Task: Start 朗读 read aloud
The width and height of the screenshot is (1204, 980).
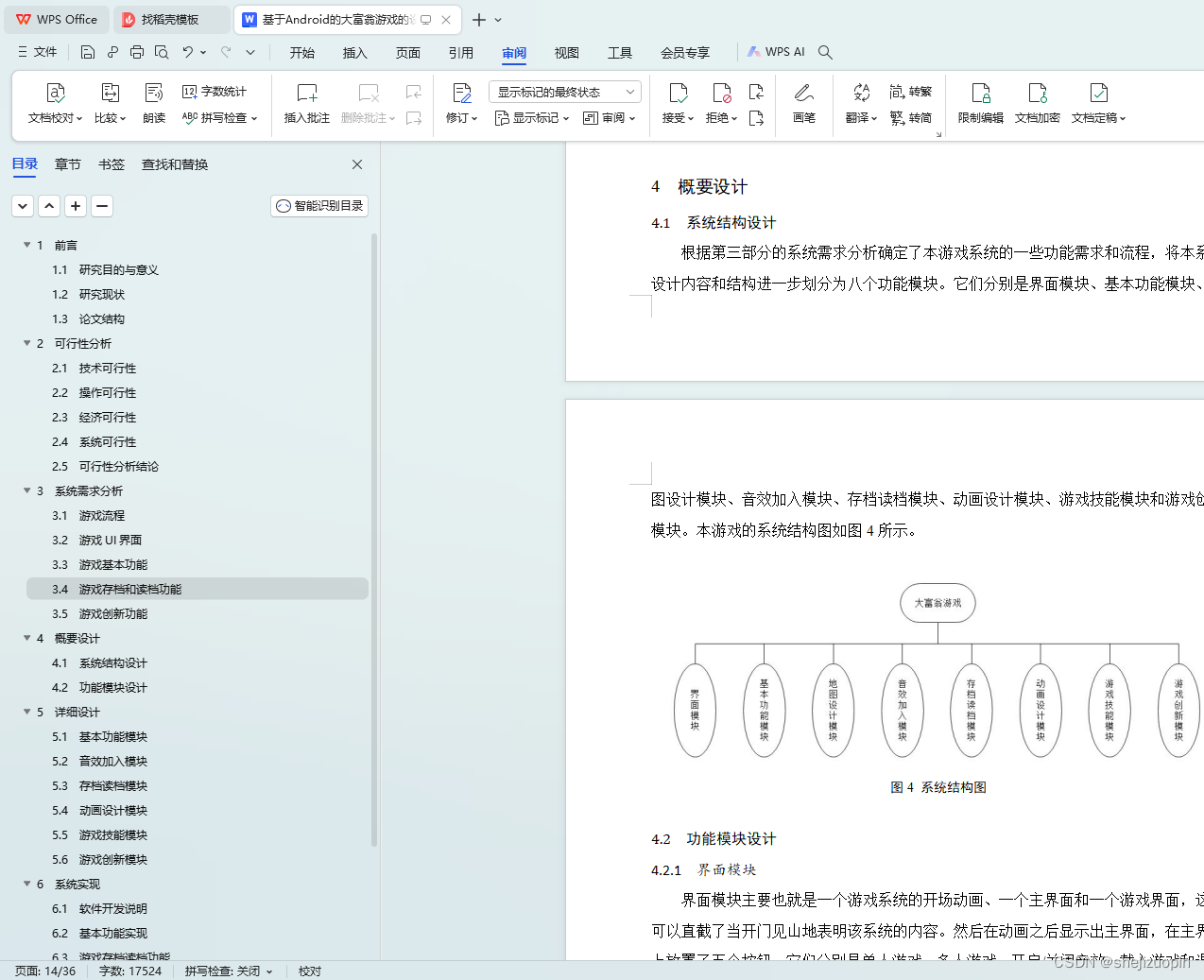Action: [154, 103]
